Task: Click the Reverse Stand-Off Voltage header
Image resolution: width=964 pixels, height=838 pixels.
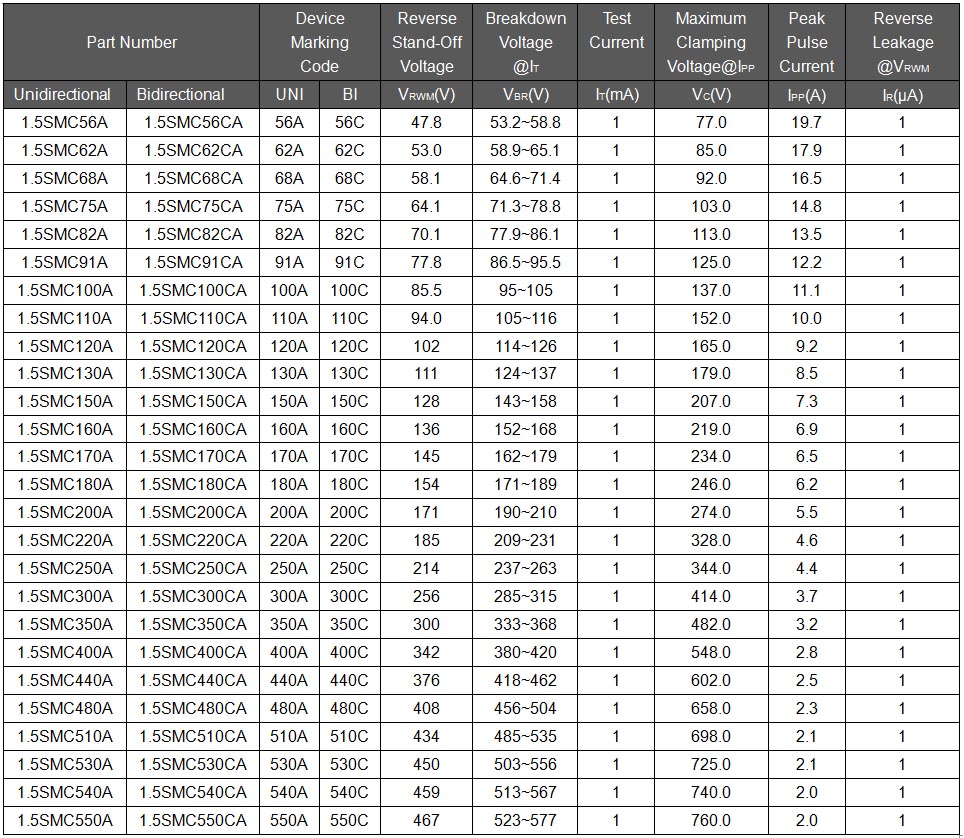Action: point(427,43)
